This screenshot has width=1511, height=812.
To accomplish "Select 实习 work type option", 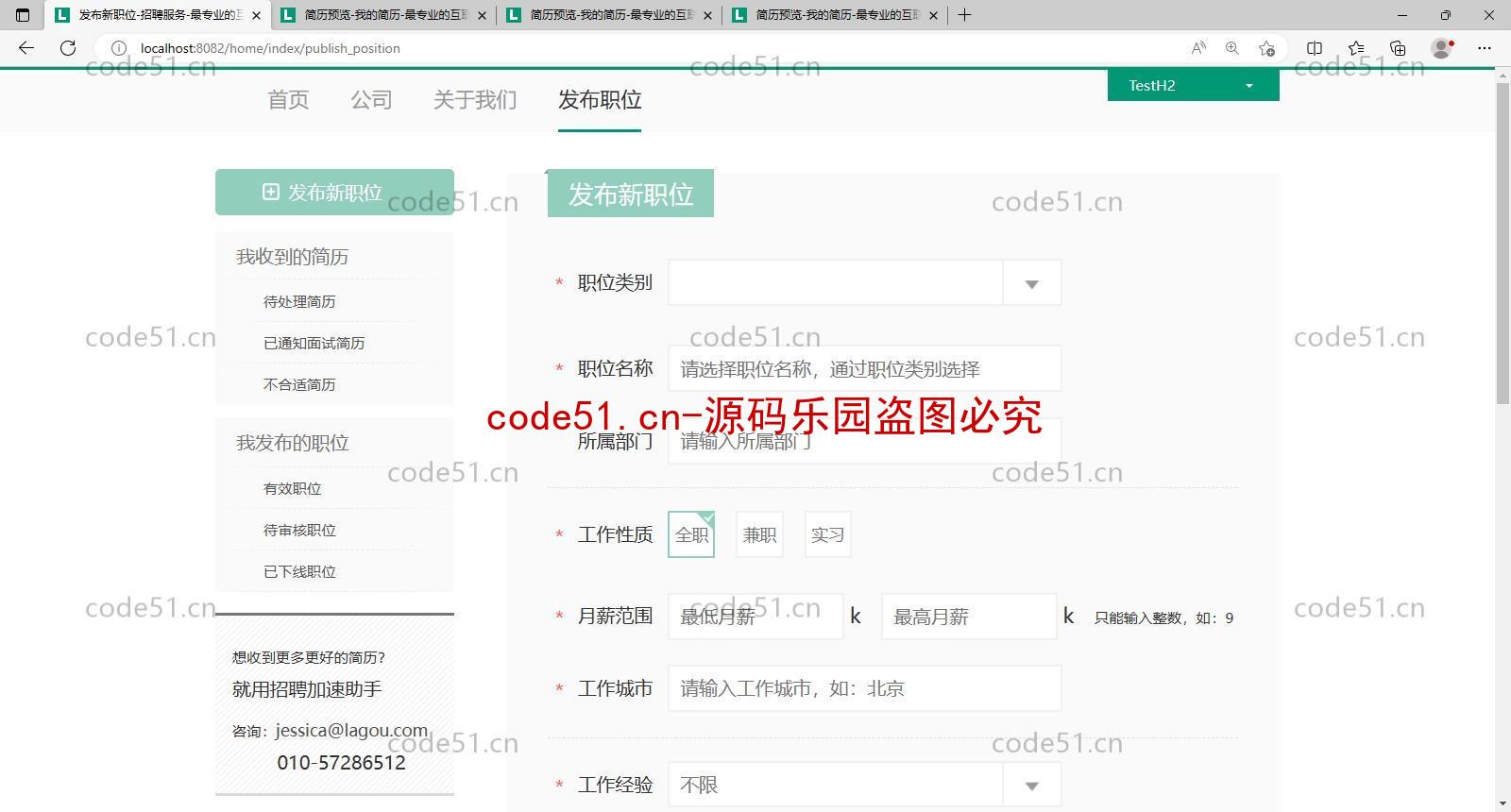I will tap(827, 534).
